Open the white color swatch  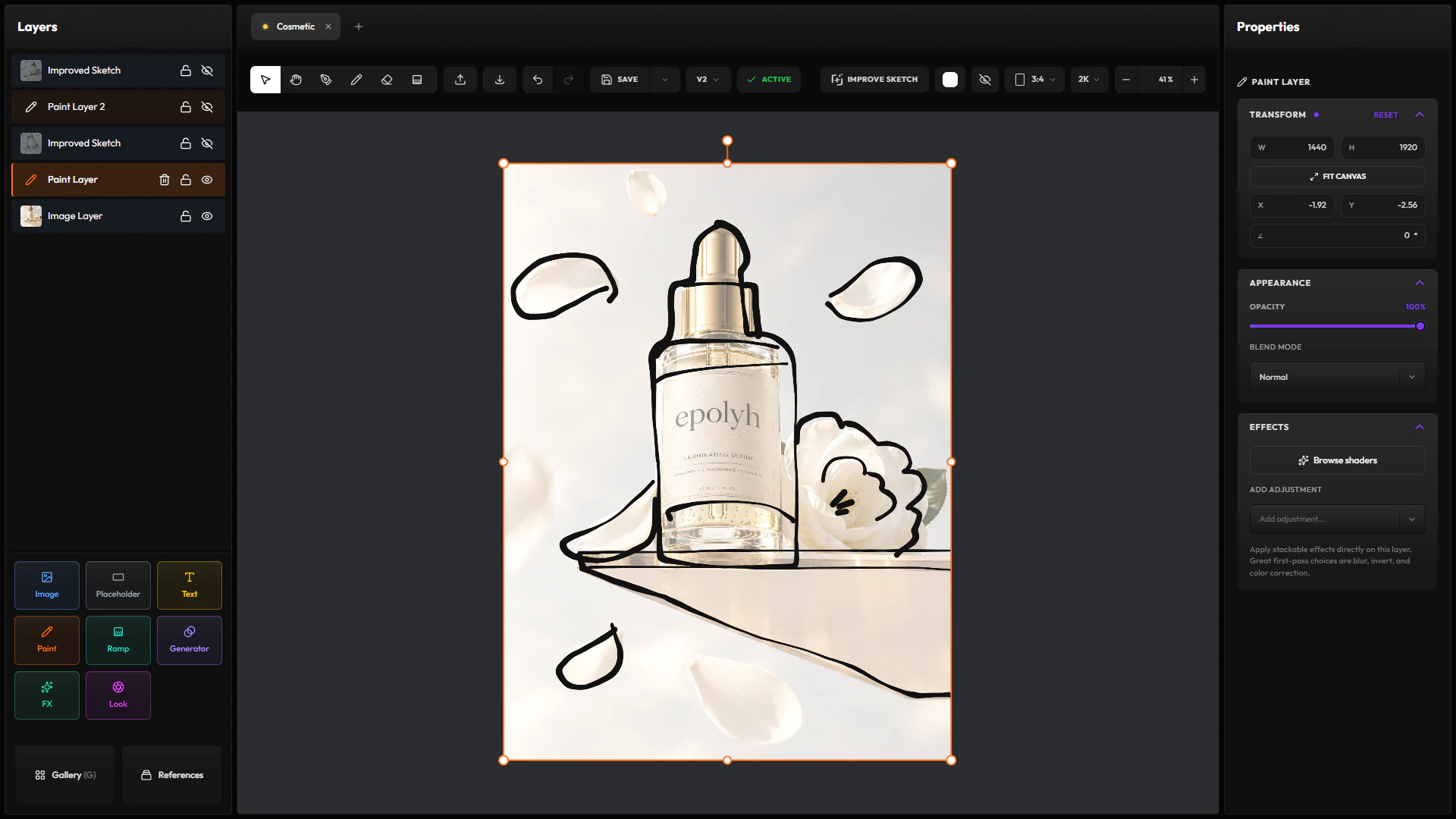950,80
